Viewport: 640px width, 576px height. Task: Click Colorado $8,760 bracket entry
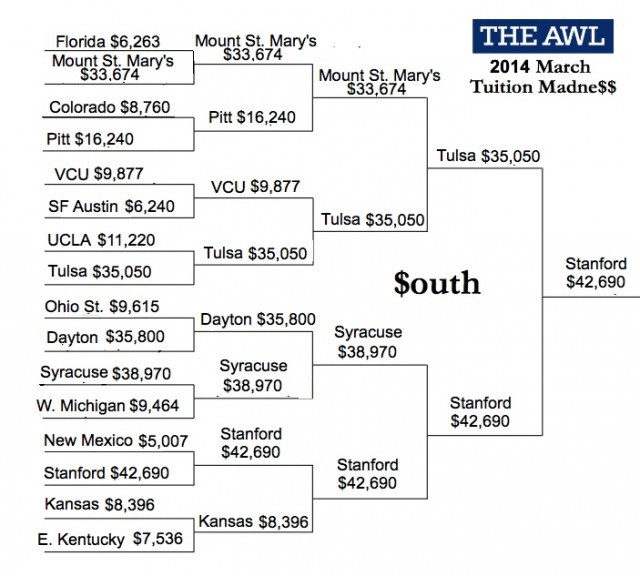click(x=109, y=107)
